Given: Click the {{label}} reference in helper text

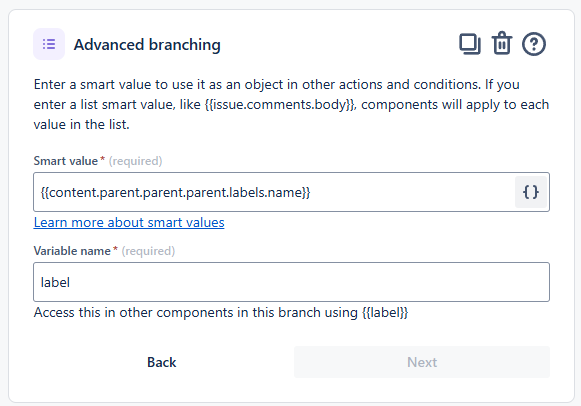Looking at the screenshot, I should (x=385, y=313).
